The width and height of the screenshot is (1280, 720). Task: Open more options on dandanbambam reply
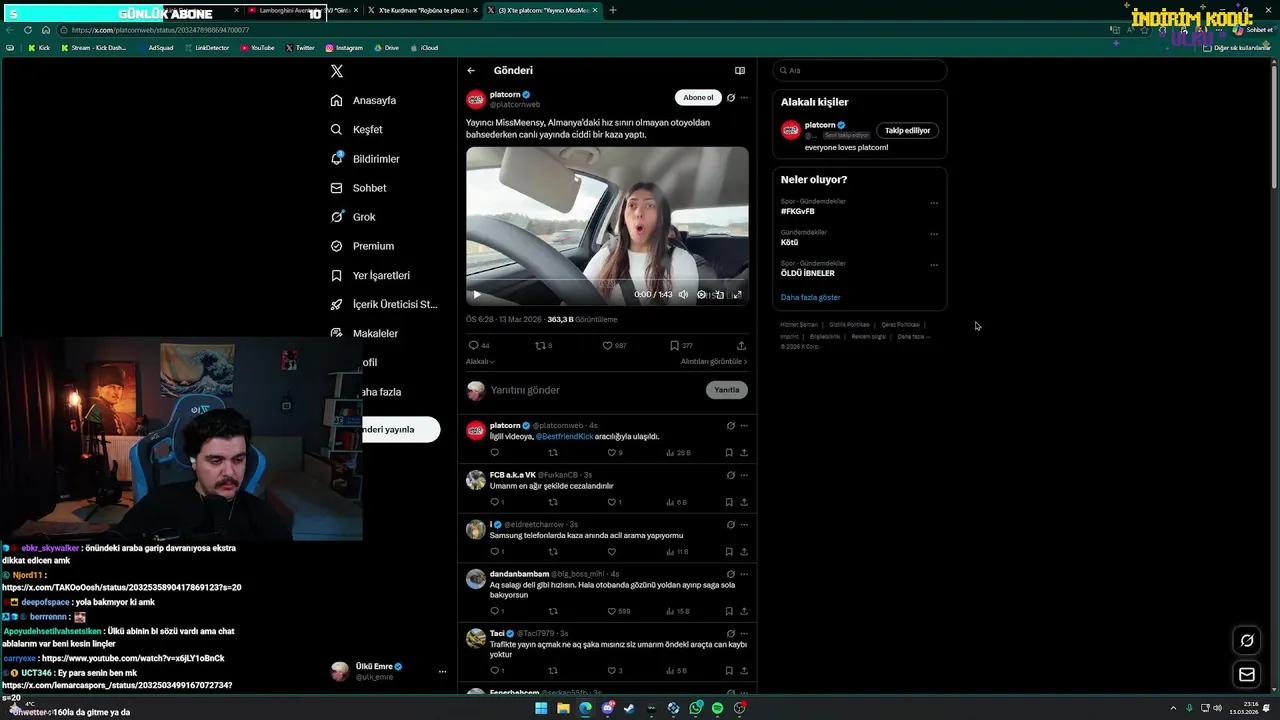[744, 574]
